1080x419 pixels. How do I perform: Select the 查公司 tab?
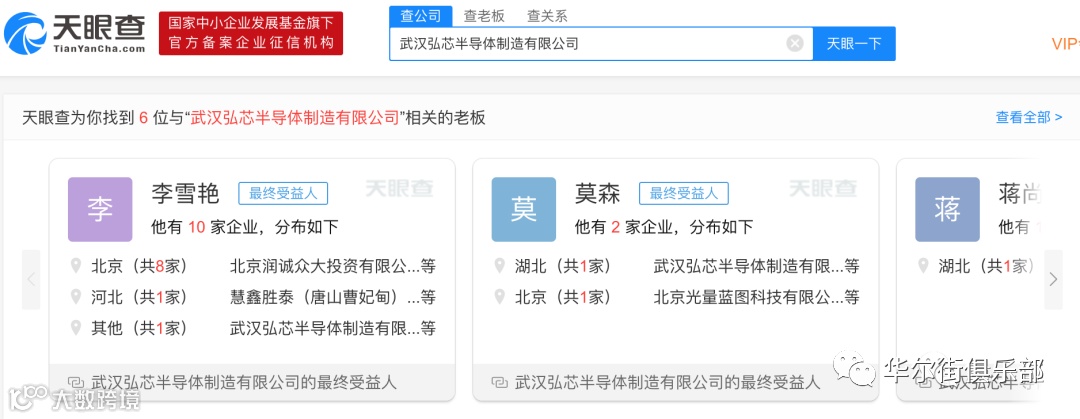(420, 15)
